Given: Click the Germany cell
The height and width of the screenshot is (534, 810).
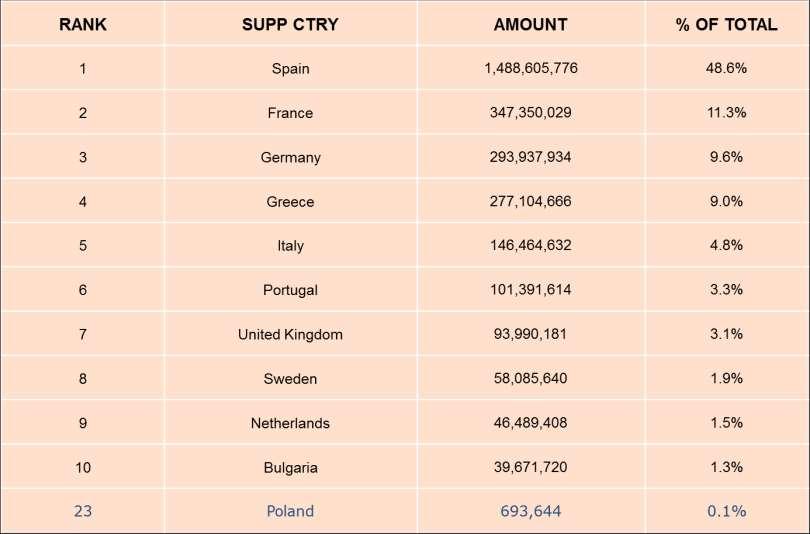Looking at the screenshot, I should click(x=290, y=157).
